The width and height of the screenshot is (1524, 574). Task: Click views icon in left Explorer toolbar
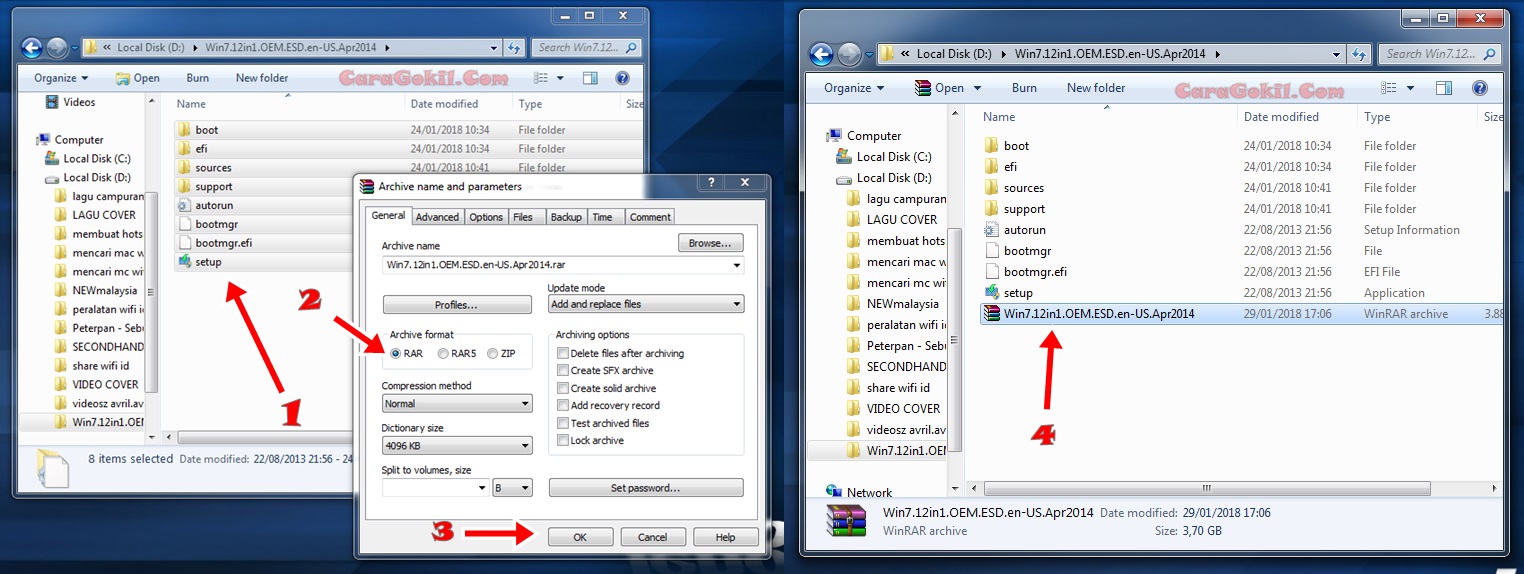541,78
